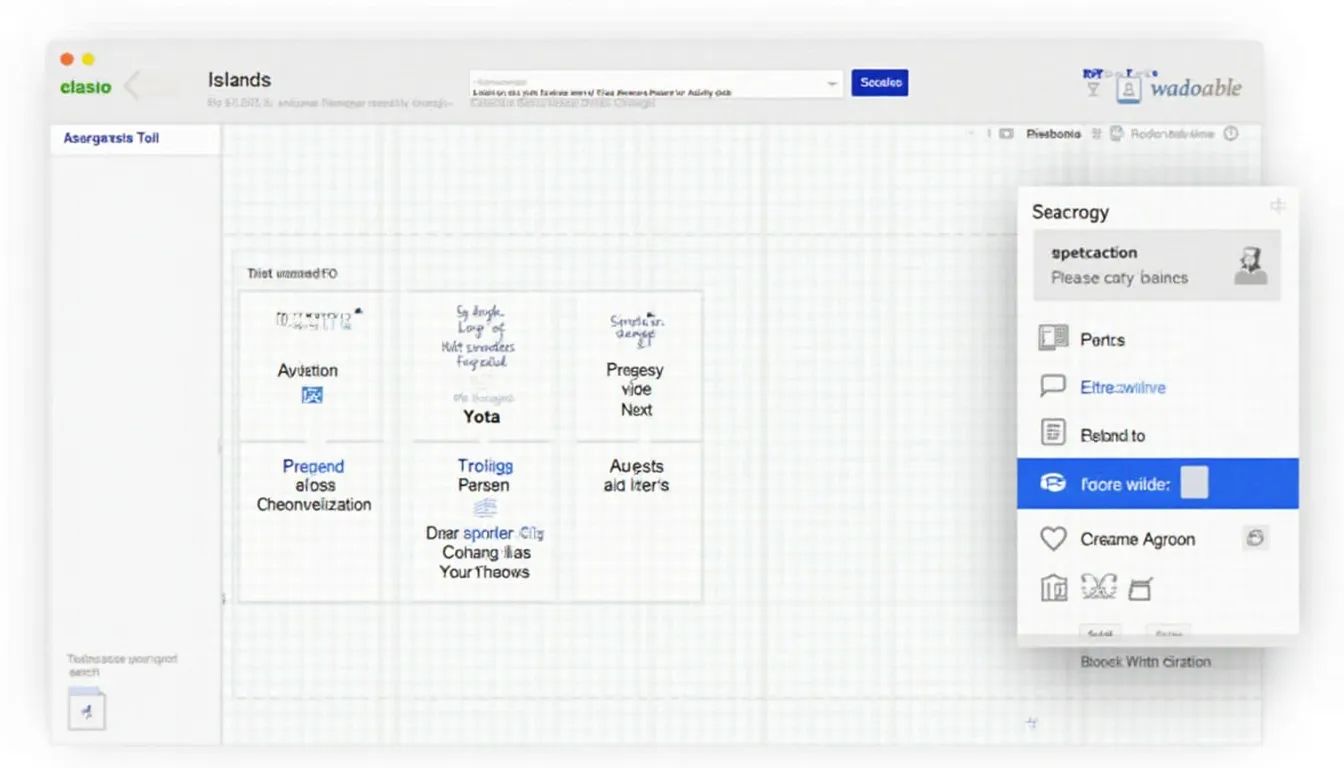Click the file thumbnail at sidebar bottom
The width and height of the screenshot is (1344, 768).
tap(87, 709)
